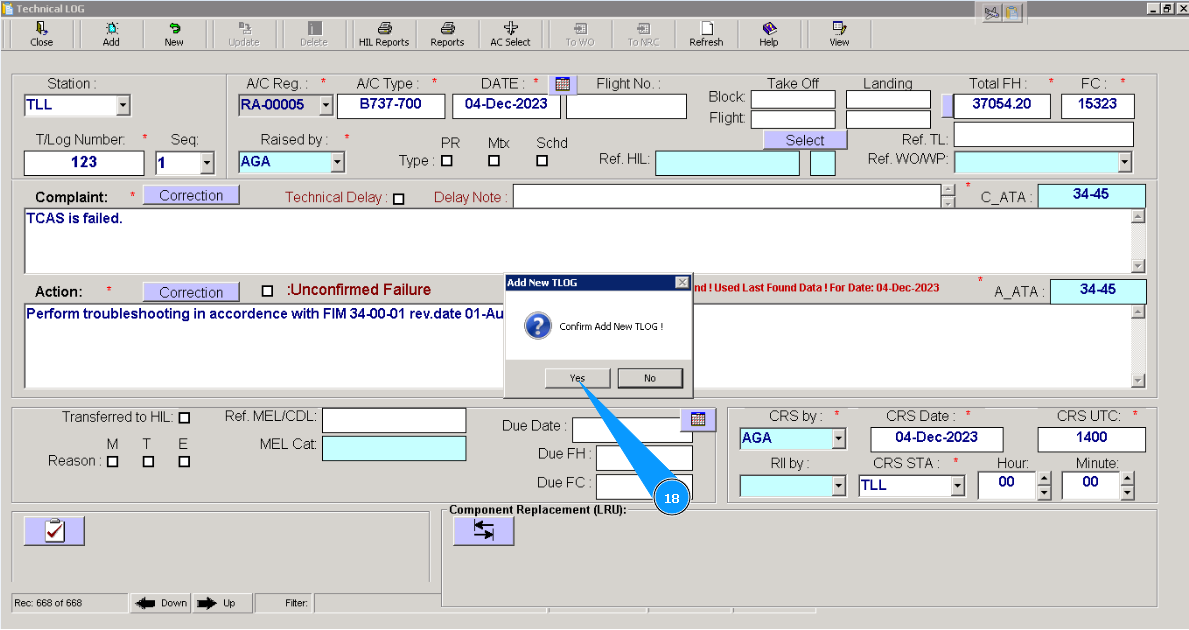Tick the Reason E checkbox
This screenshot has height=630, width=1189.
(x=184, y=461)
